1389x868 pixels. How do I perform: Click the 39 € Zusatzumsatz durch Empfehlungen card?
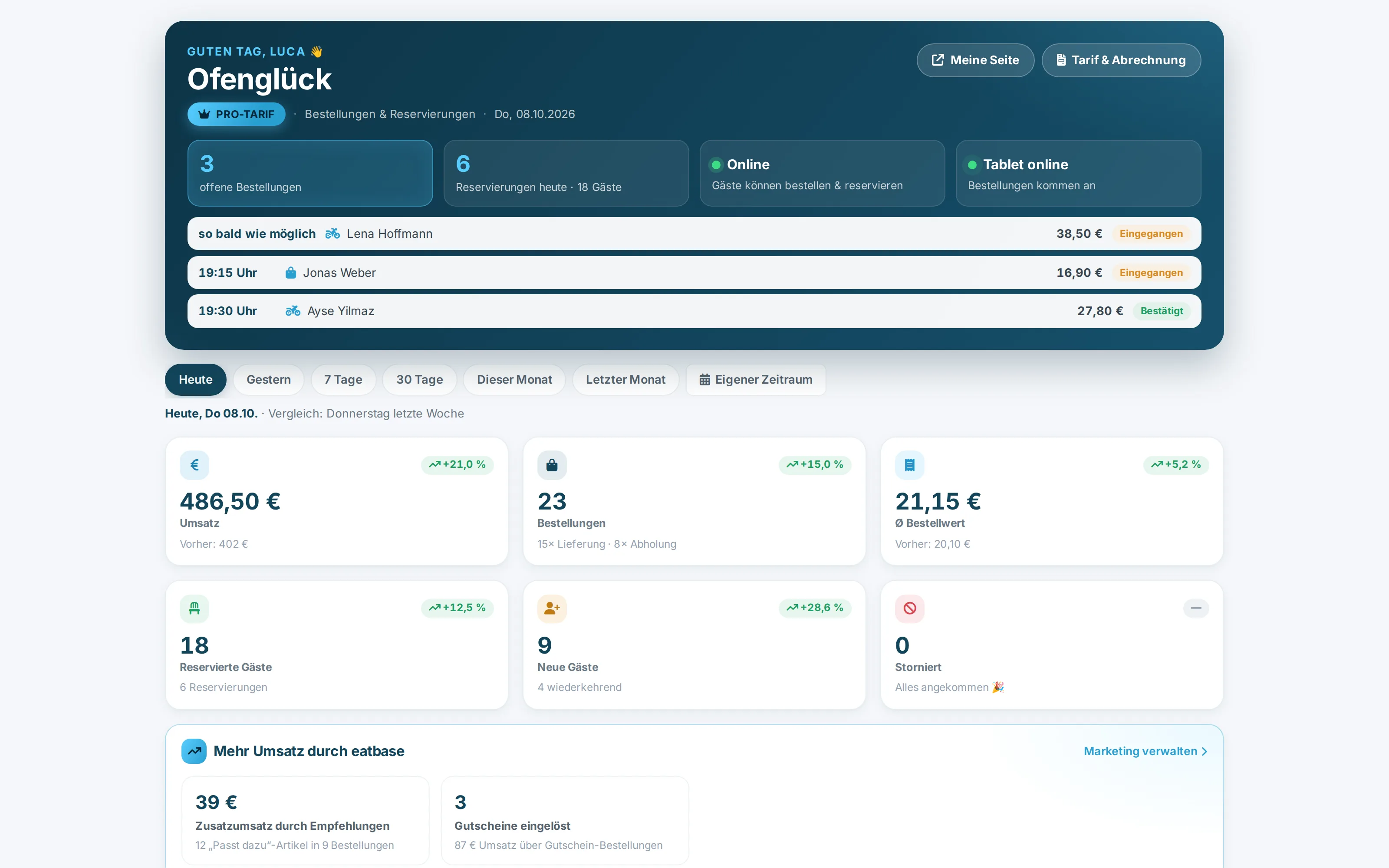point(305,820)
